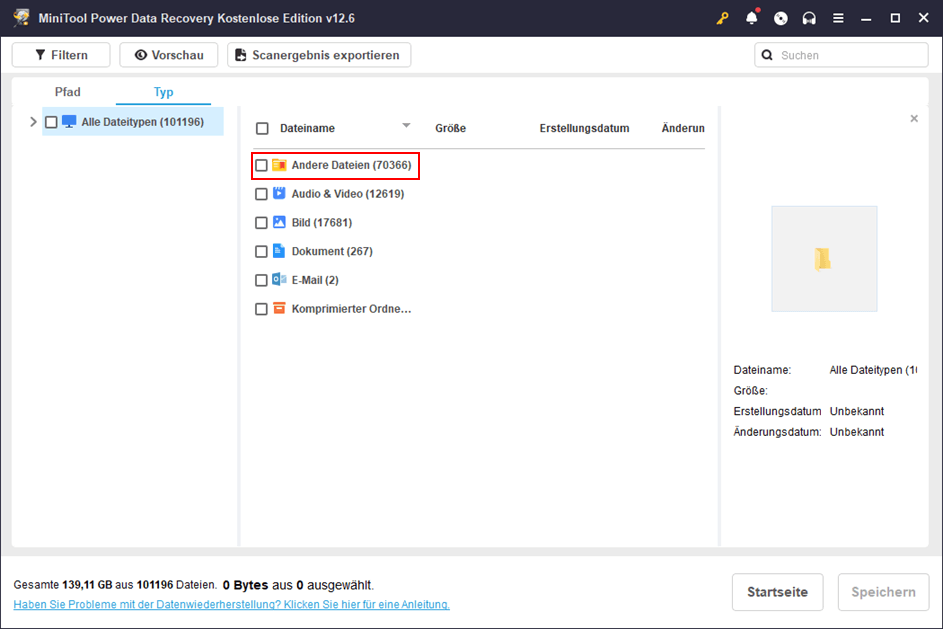The height and width of the screenshot is (629, 943).
Task: Click the Änderungsdatum Unbekannt value
Action: pyautogui.click(x=856, y=432)
